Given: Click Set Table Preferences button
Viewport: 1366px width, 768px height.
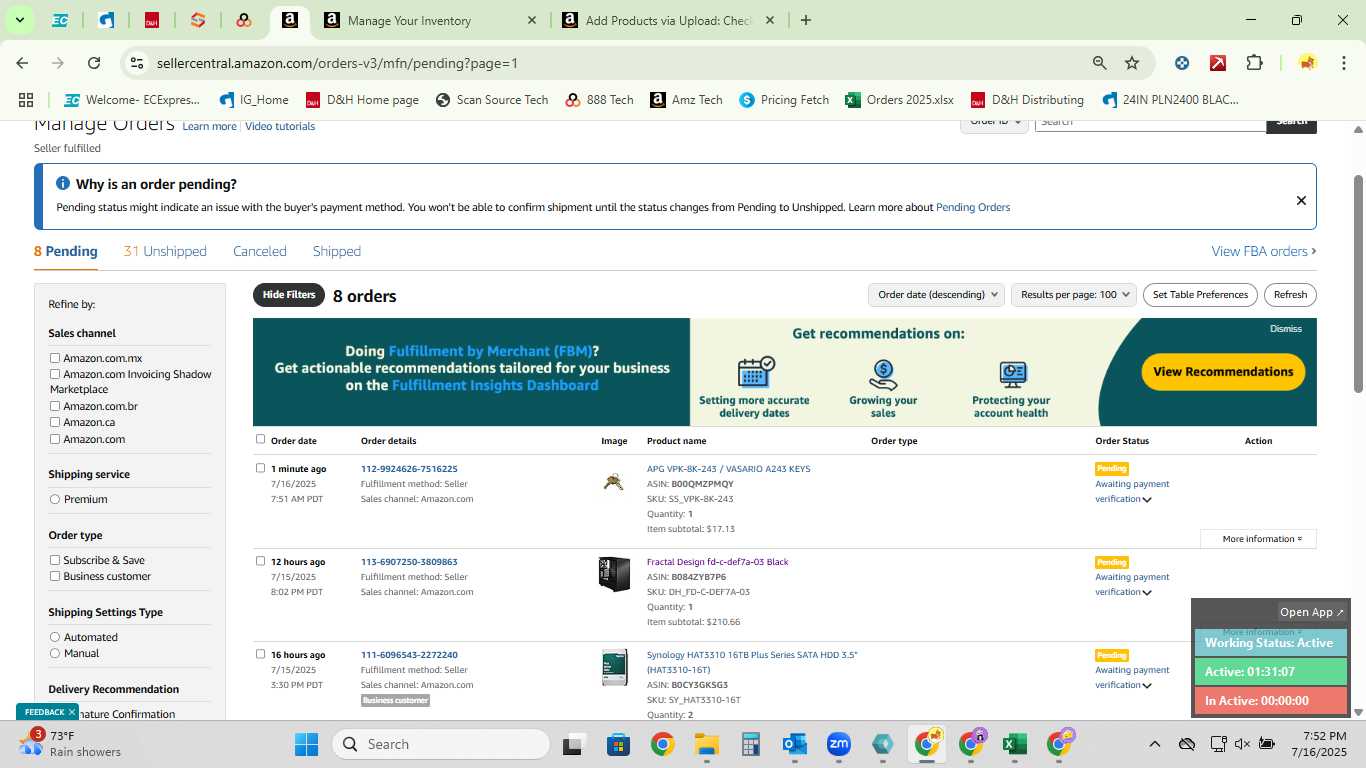Looking at the screenshot, I should (1200, 295).
